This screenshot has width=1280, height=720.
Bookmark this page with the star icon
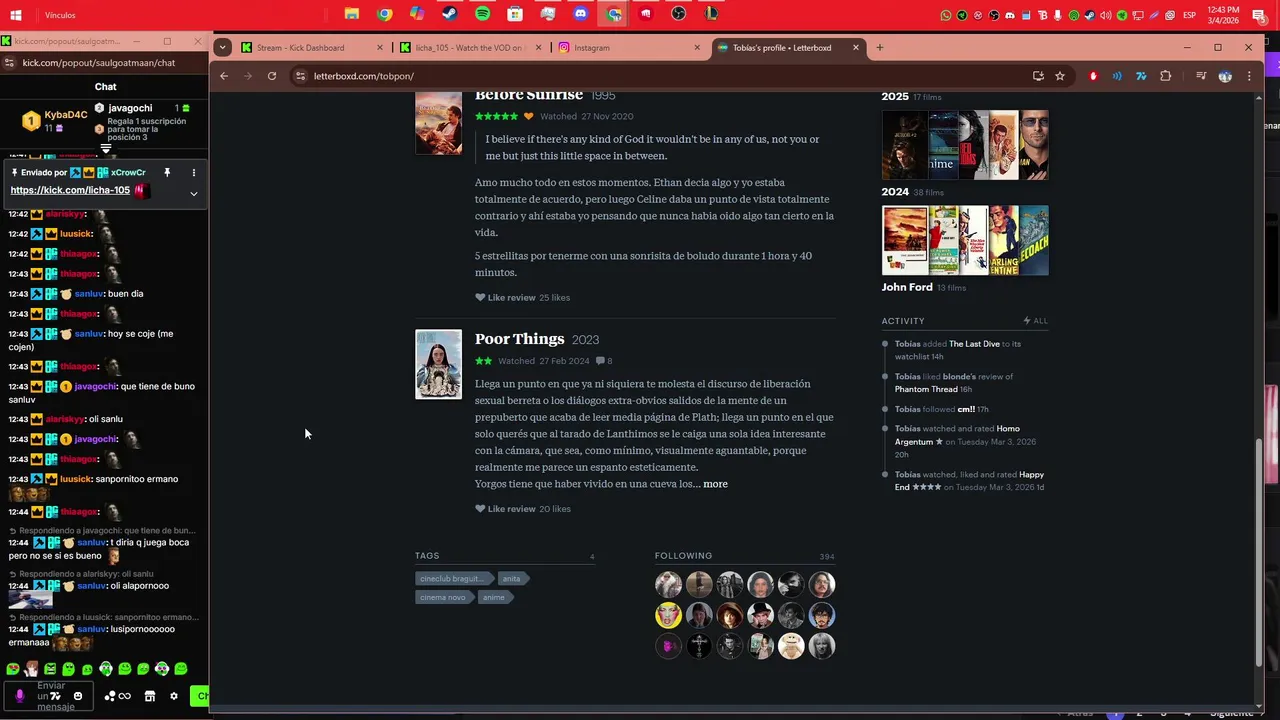pyautogui.click(x=1060, y=76)
